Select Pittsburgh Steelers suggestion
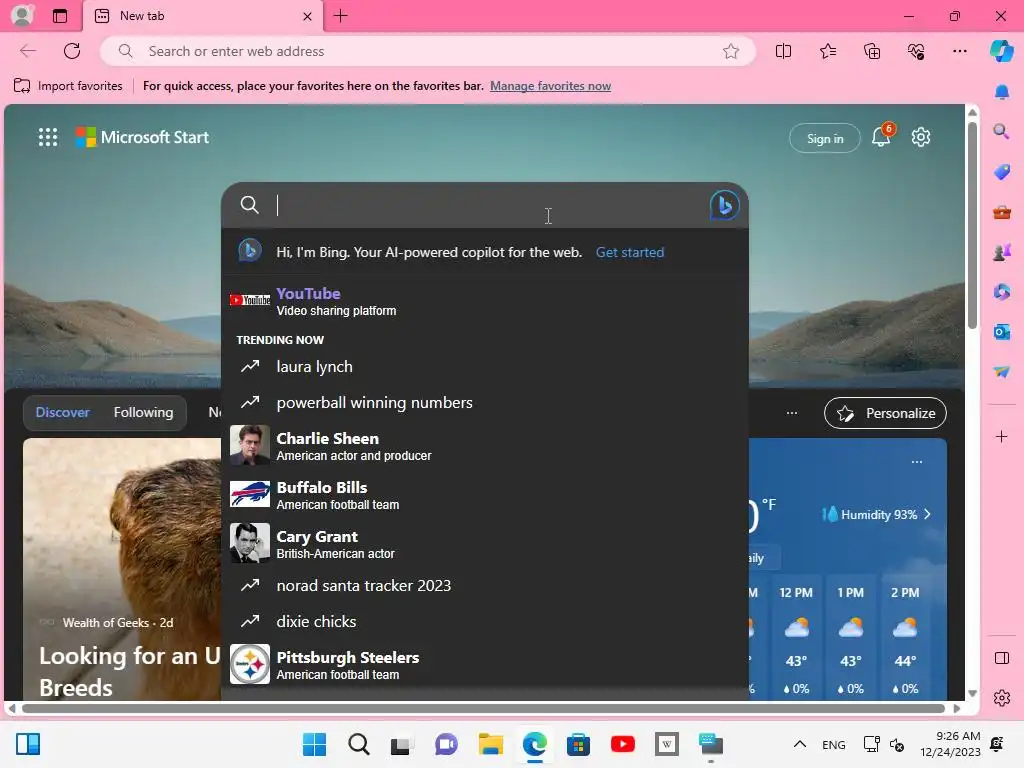Screen dimensions: 1024x768 [x=485, y=664]
